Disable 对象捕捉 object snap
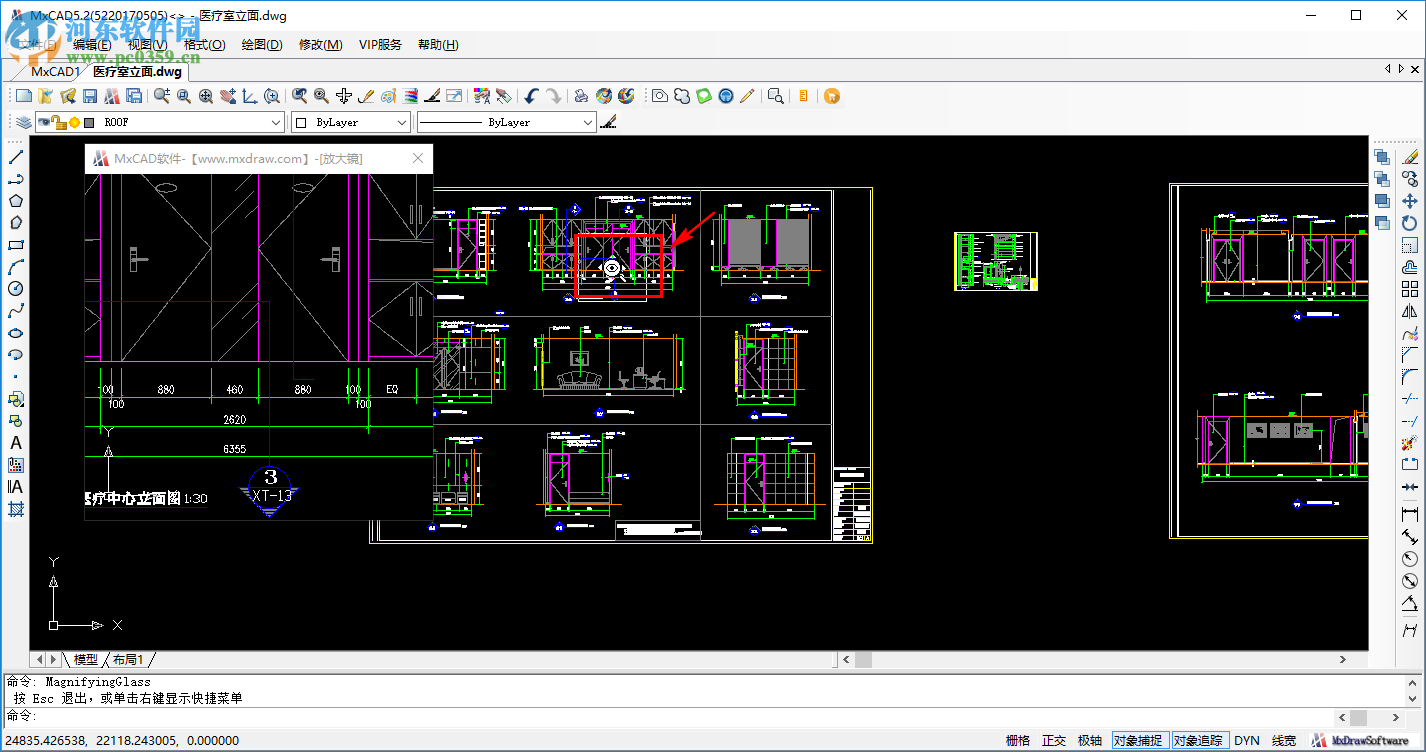This screenshot has width=1426, height=752. click(1138, 741)
